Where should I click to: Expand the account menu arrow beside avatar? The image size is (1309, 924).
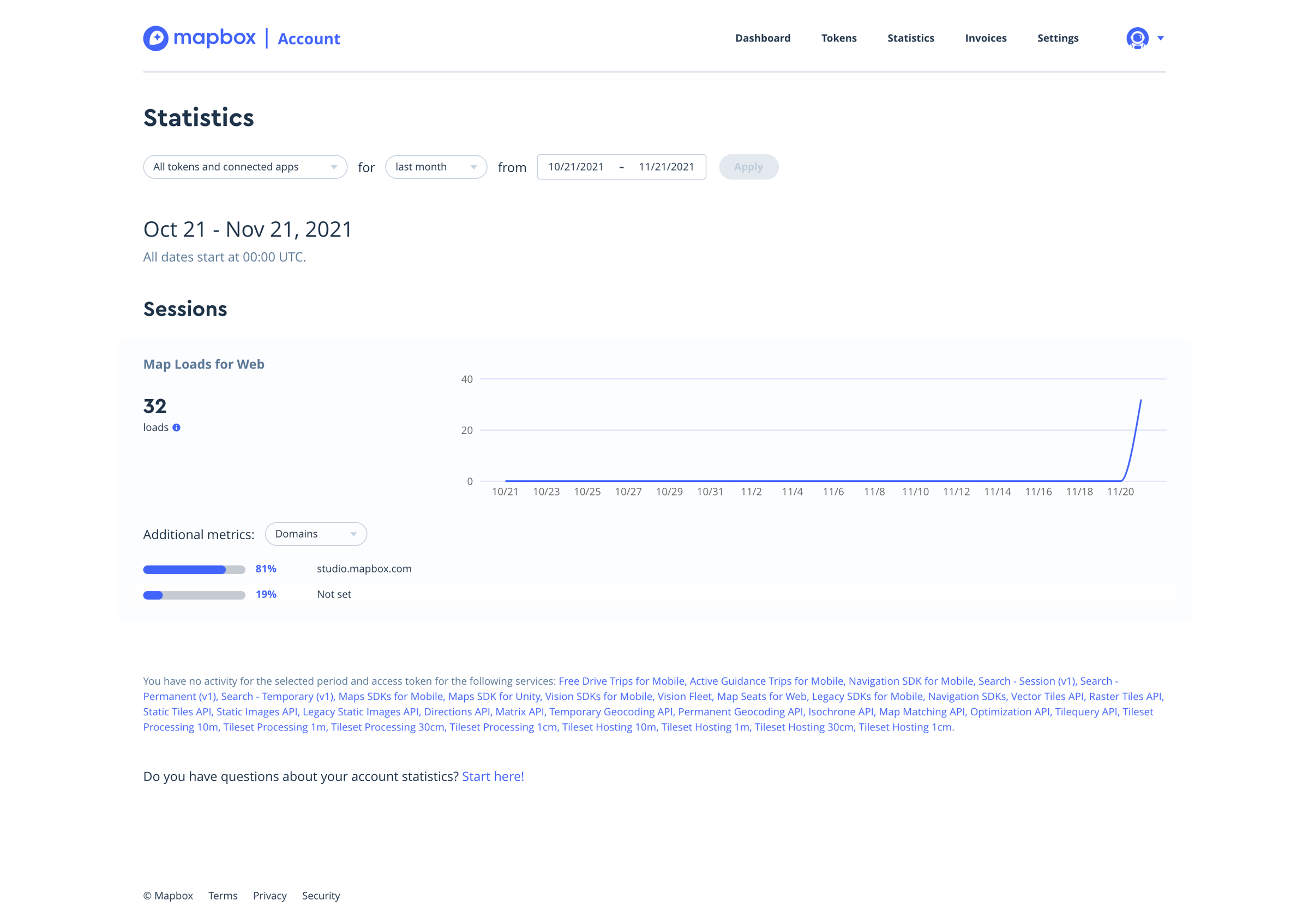[1160, 38]
